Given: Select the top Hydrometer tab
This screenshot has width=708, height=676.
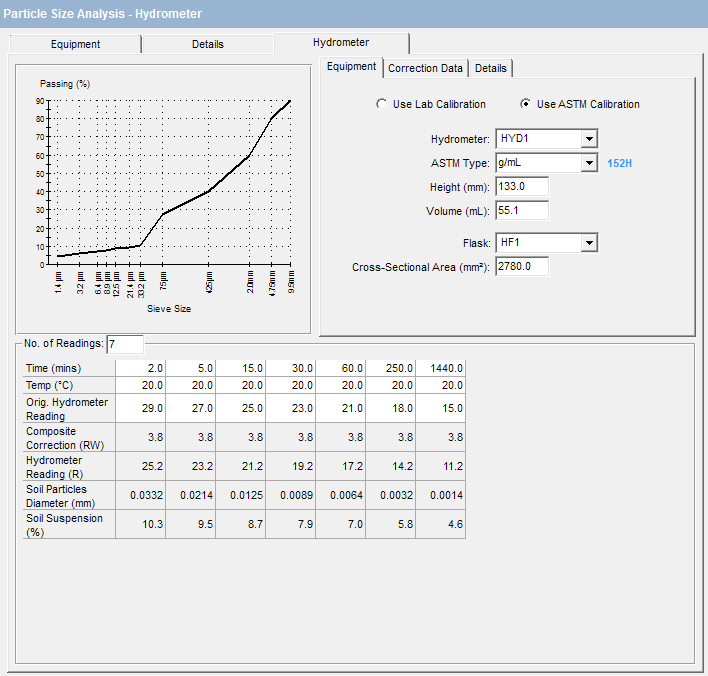Looking at the screenshot, I should click(341, 43).
